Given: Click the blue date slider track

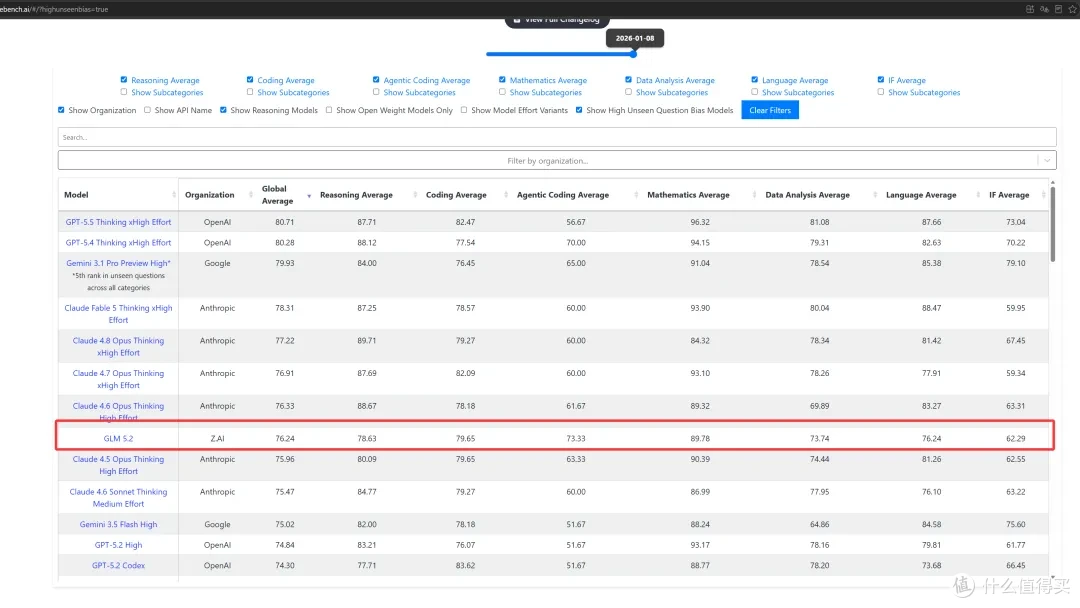Looking at the screenshot, I should [559, 54].
